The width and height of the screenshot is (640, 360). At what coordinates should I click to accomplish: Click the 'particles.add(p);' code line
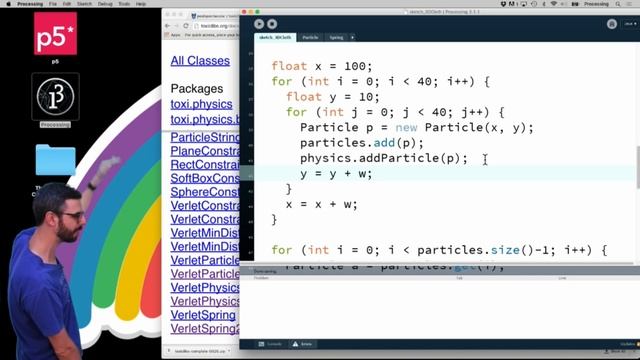[x=362, y=143]
